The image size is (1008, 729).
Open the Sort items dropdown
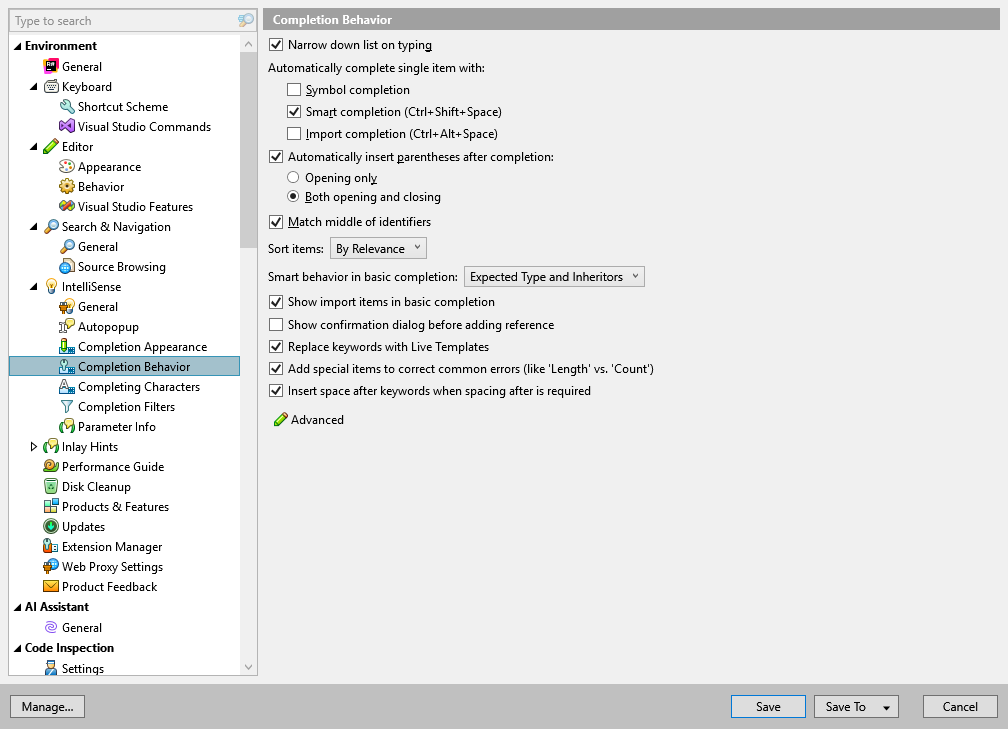click(378, 247)
